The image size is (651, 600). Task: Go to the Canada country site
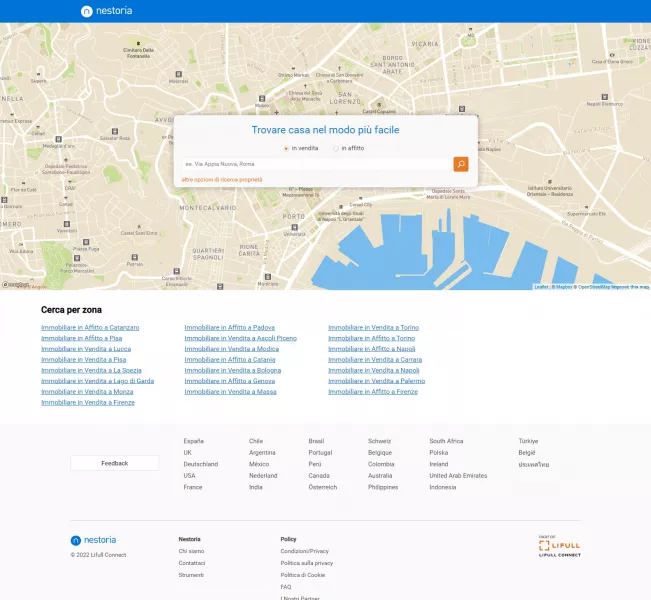(x=319, y=476)
